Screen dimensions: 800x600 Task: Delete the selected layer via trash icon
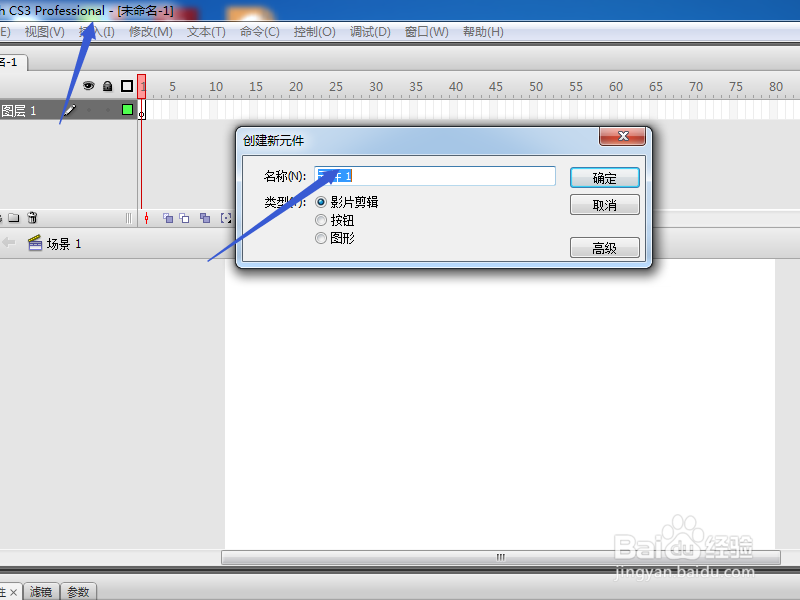point(32,217)
